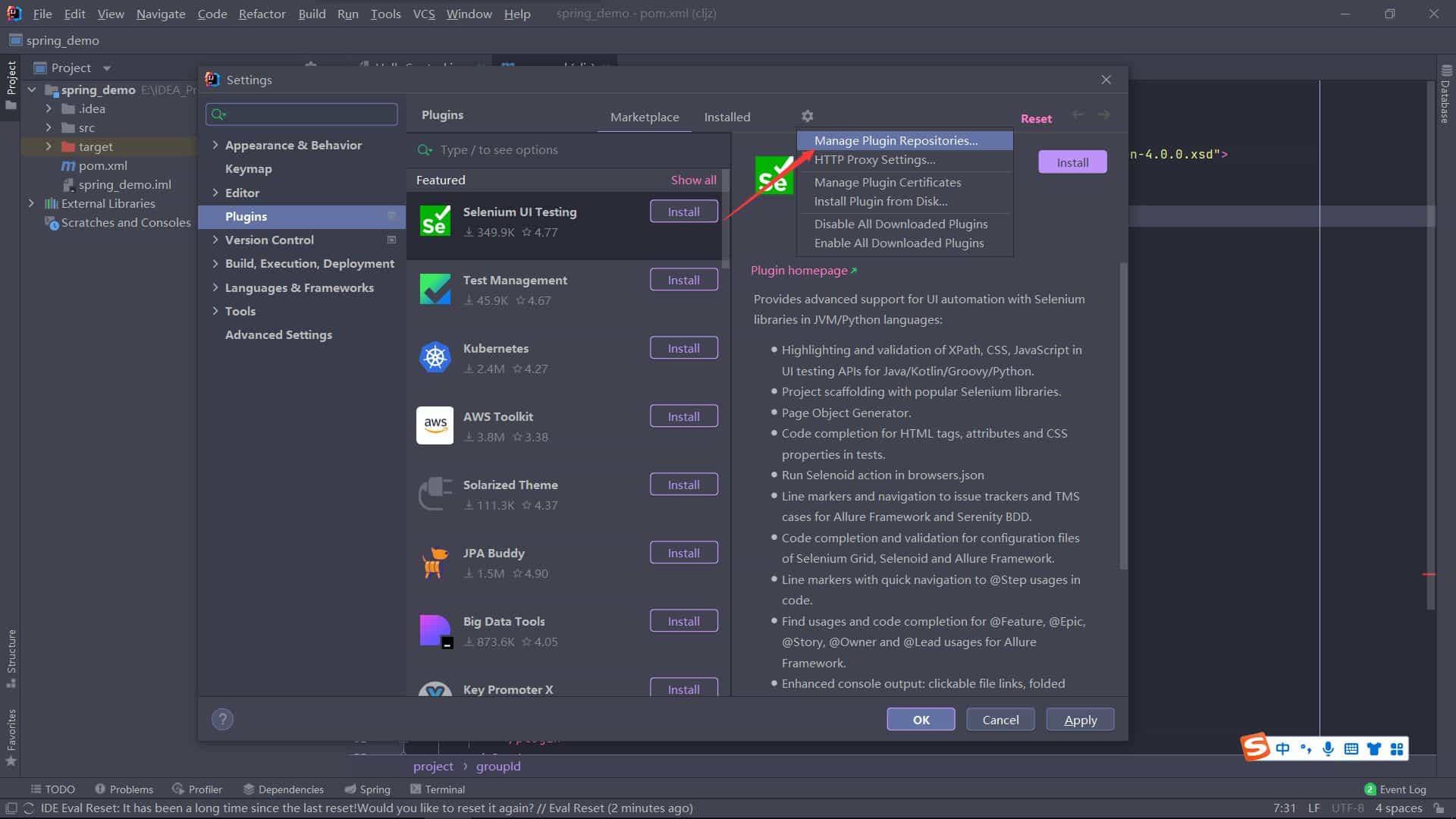This screenshot has width=1456, height=819.
Task: Expand the Editor settings group
Action: coord(215,193)
